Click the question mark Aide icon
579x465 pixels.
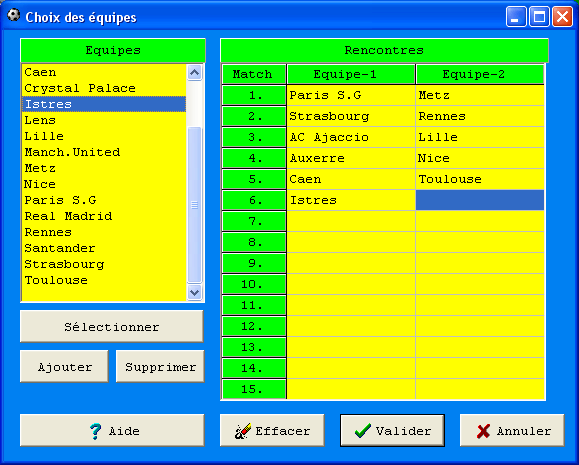[96, 431]
